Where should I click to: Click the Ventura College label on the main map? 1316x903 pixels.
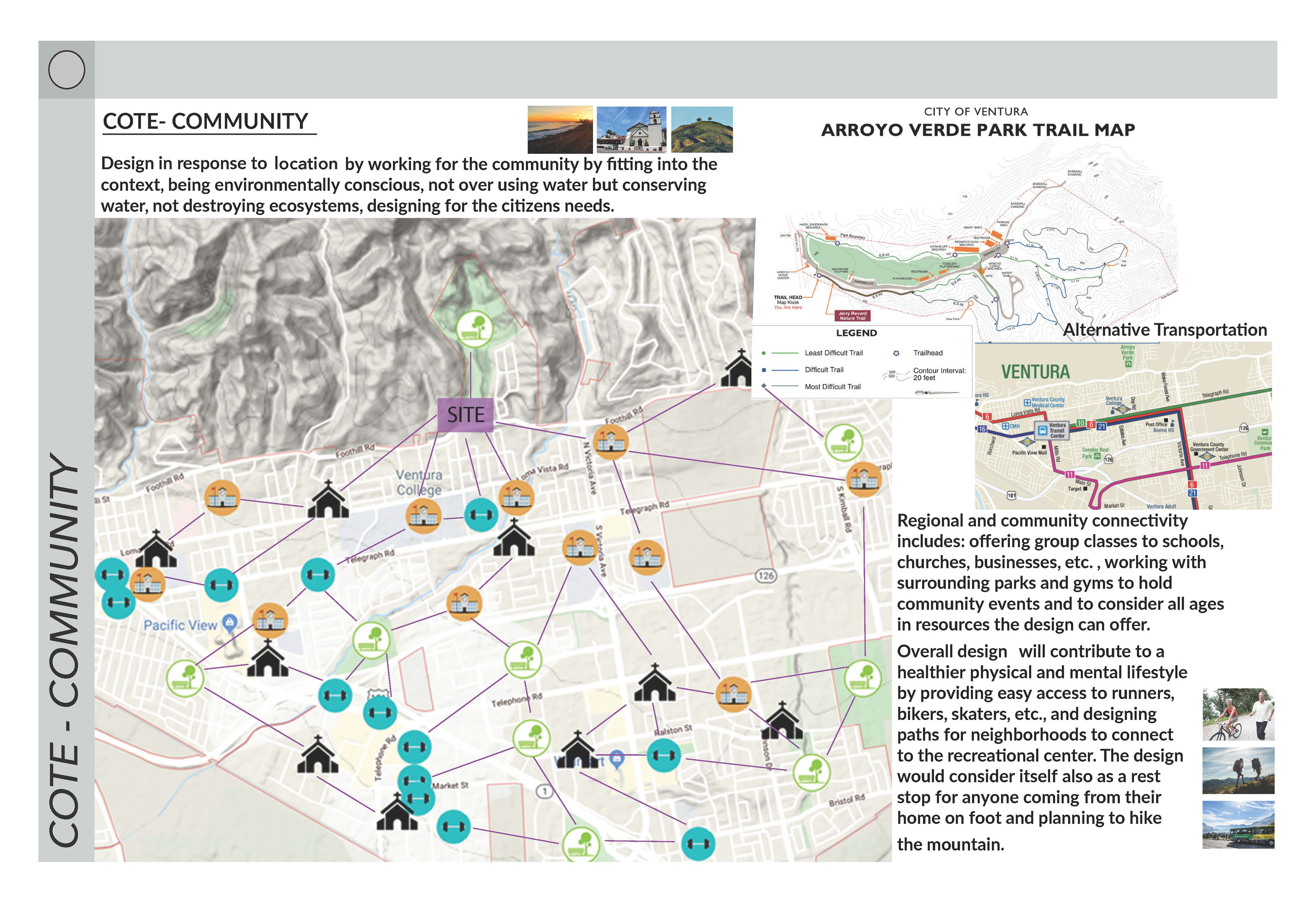(419, 482)
